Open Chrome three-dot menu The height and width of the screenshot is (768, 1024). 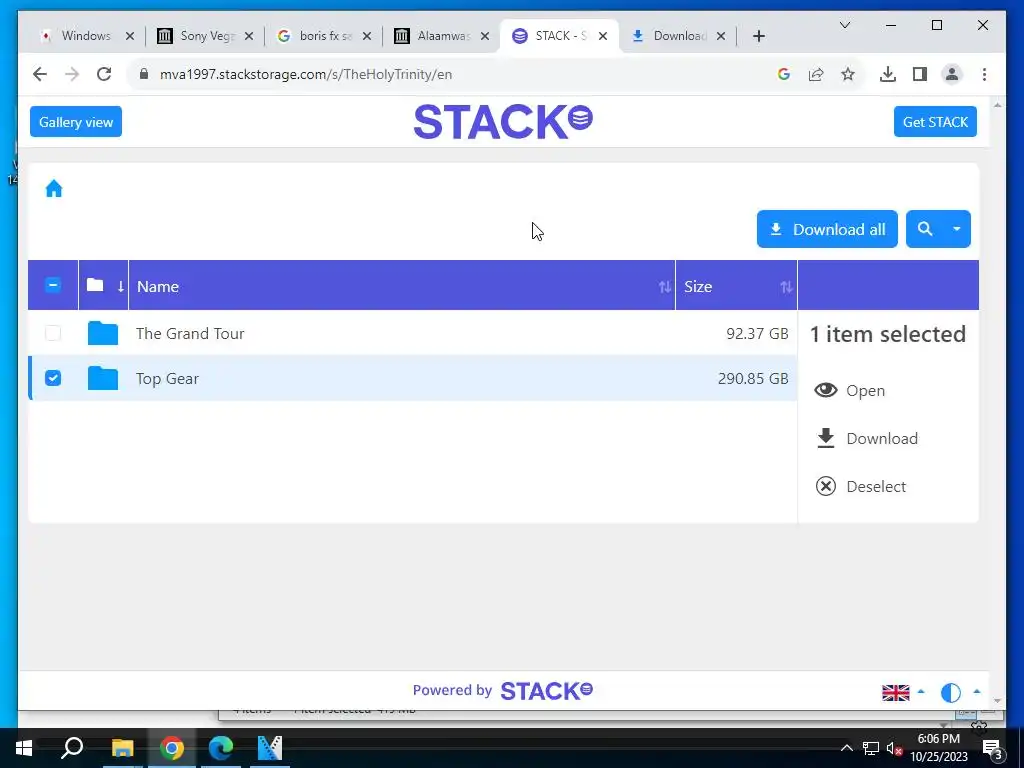click(984, 74)
